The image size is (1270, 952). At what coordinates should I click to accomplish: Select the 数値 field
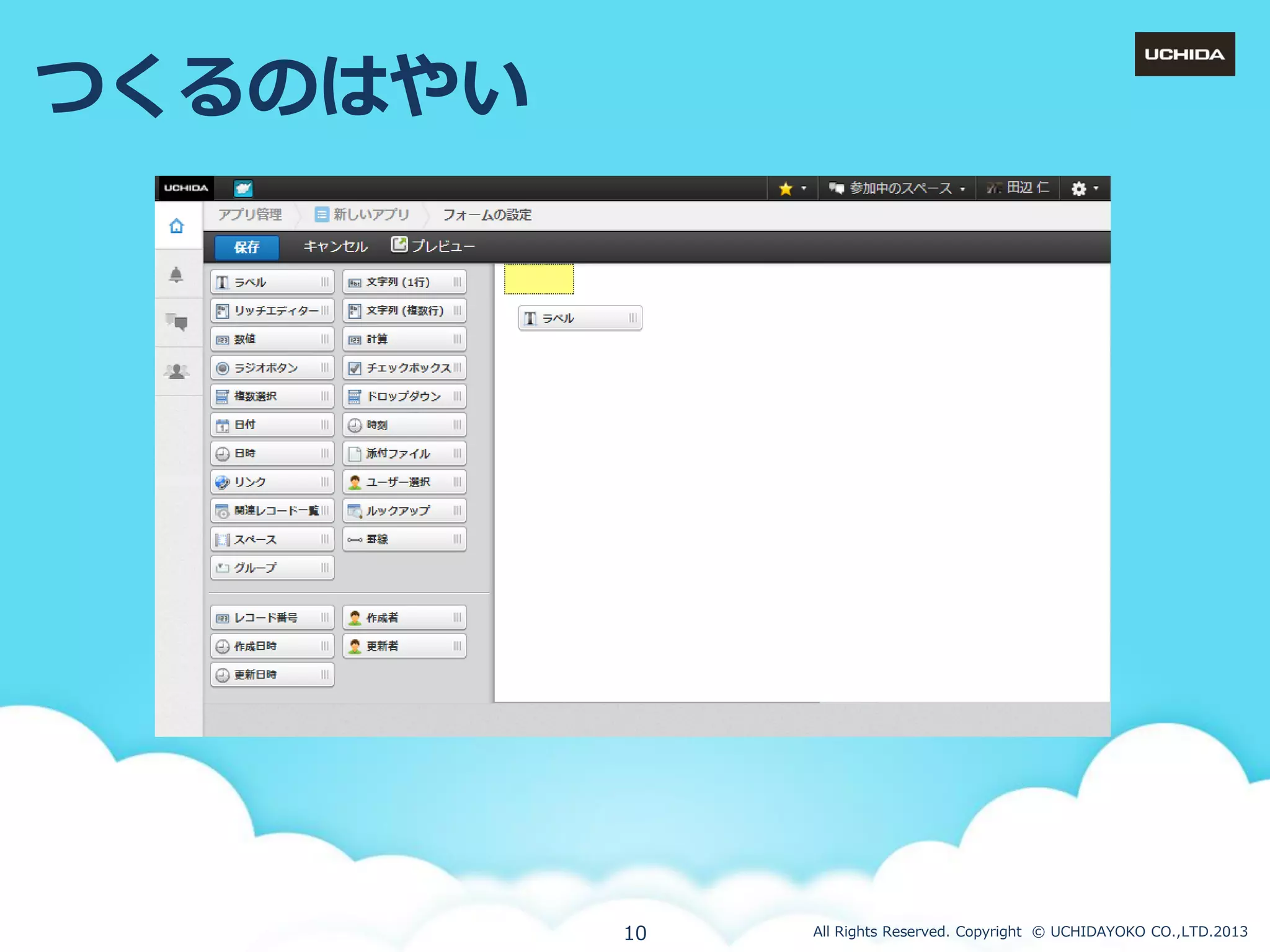tap(272, 339)
